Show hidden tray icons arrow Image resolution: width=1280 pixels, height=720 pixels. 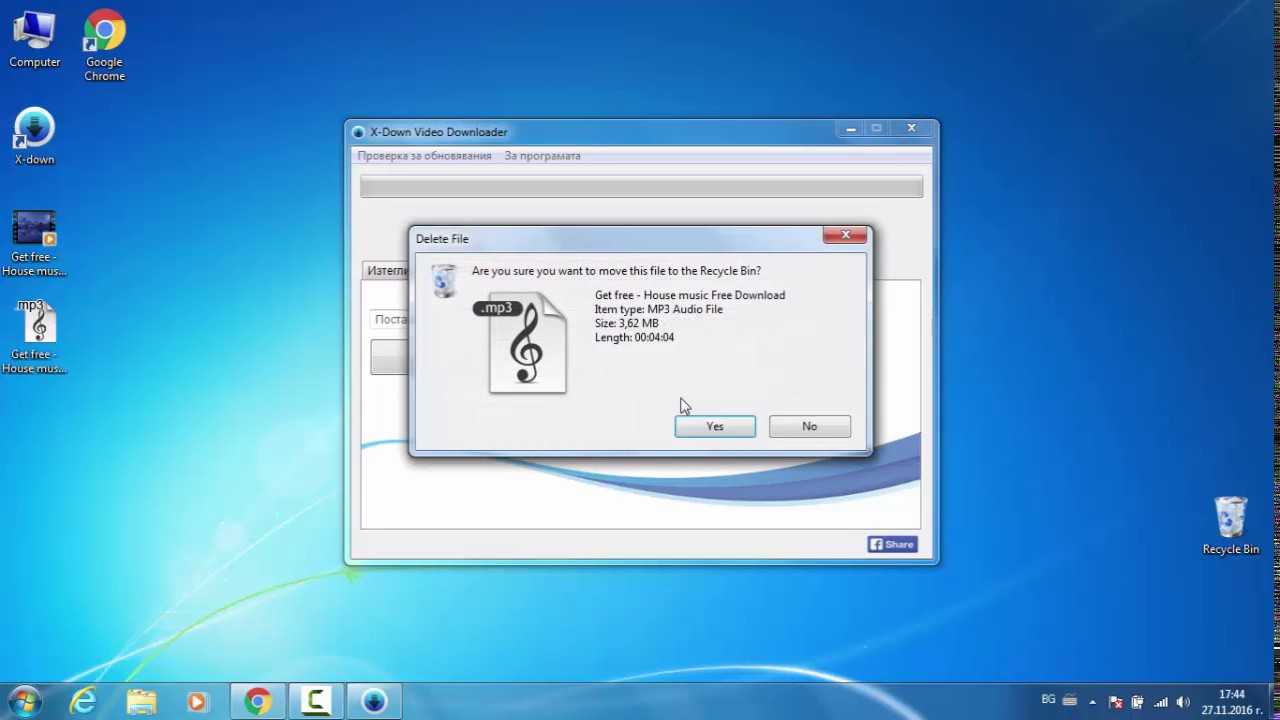pos(1092,702)
